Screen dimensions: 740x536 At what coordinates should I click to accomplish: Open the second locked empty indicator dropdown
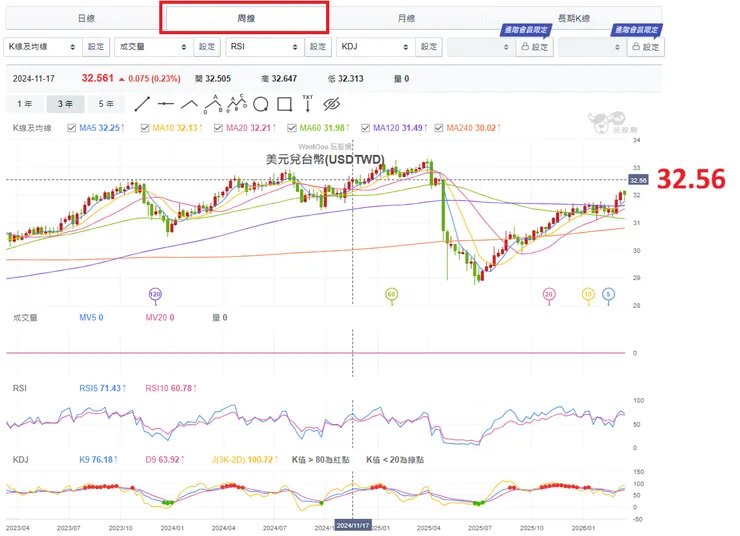(593, 47)
